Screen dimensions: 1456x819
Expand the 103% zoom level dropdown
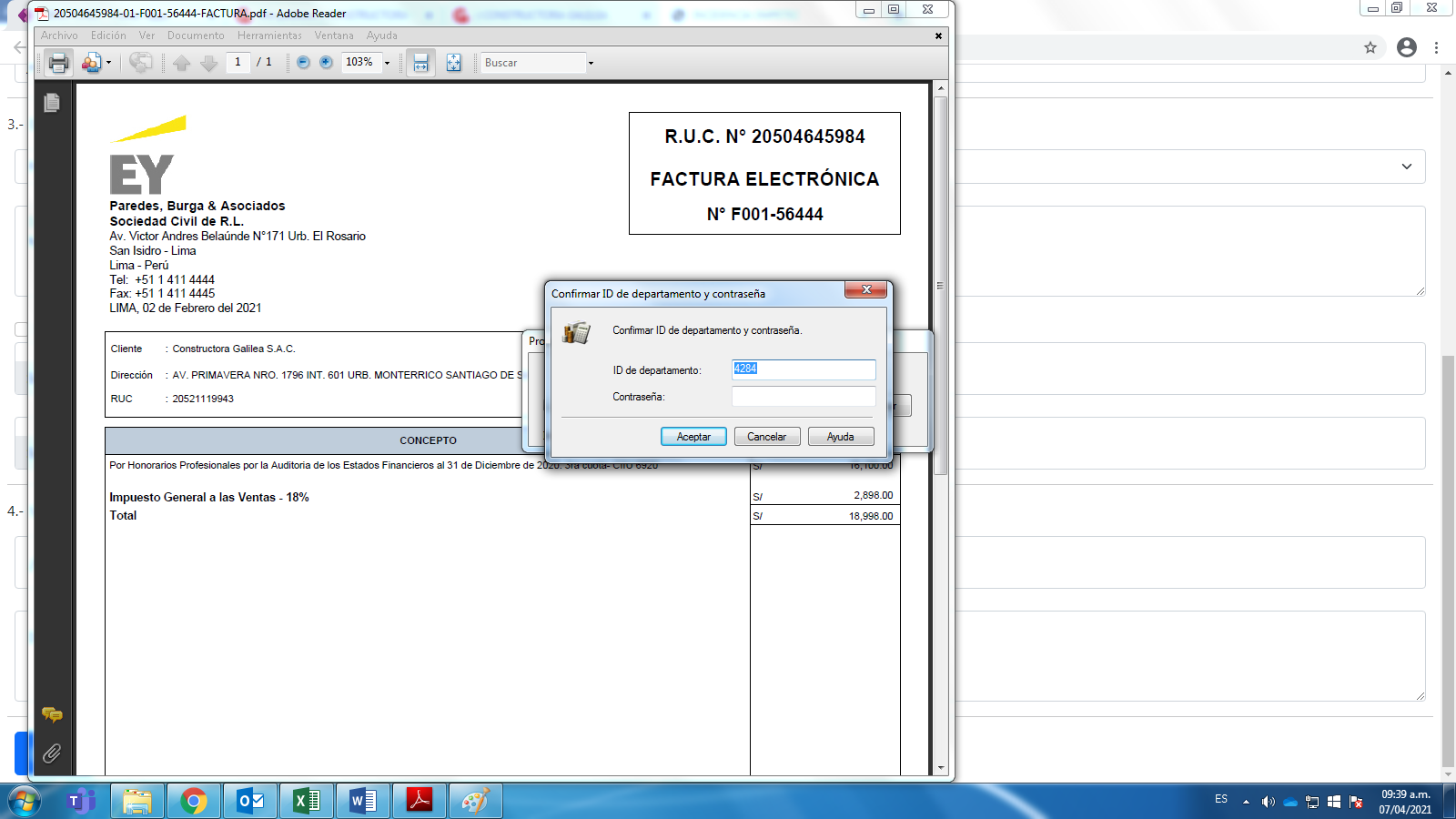[387, 63]
